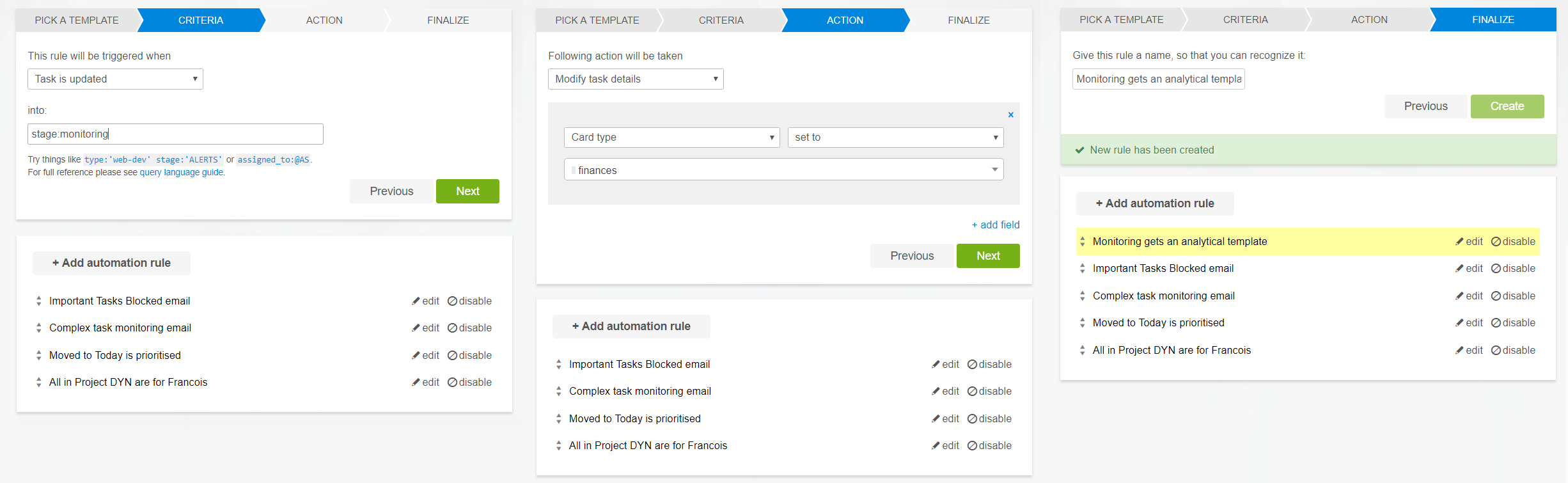Screen dimensions: 1568x483
Task: Click the disable icon for Monitoring gets an analytical template
Action: (x=1496, y=242)
